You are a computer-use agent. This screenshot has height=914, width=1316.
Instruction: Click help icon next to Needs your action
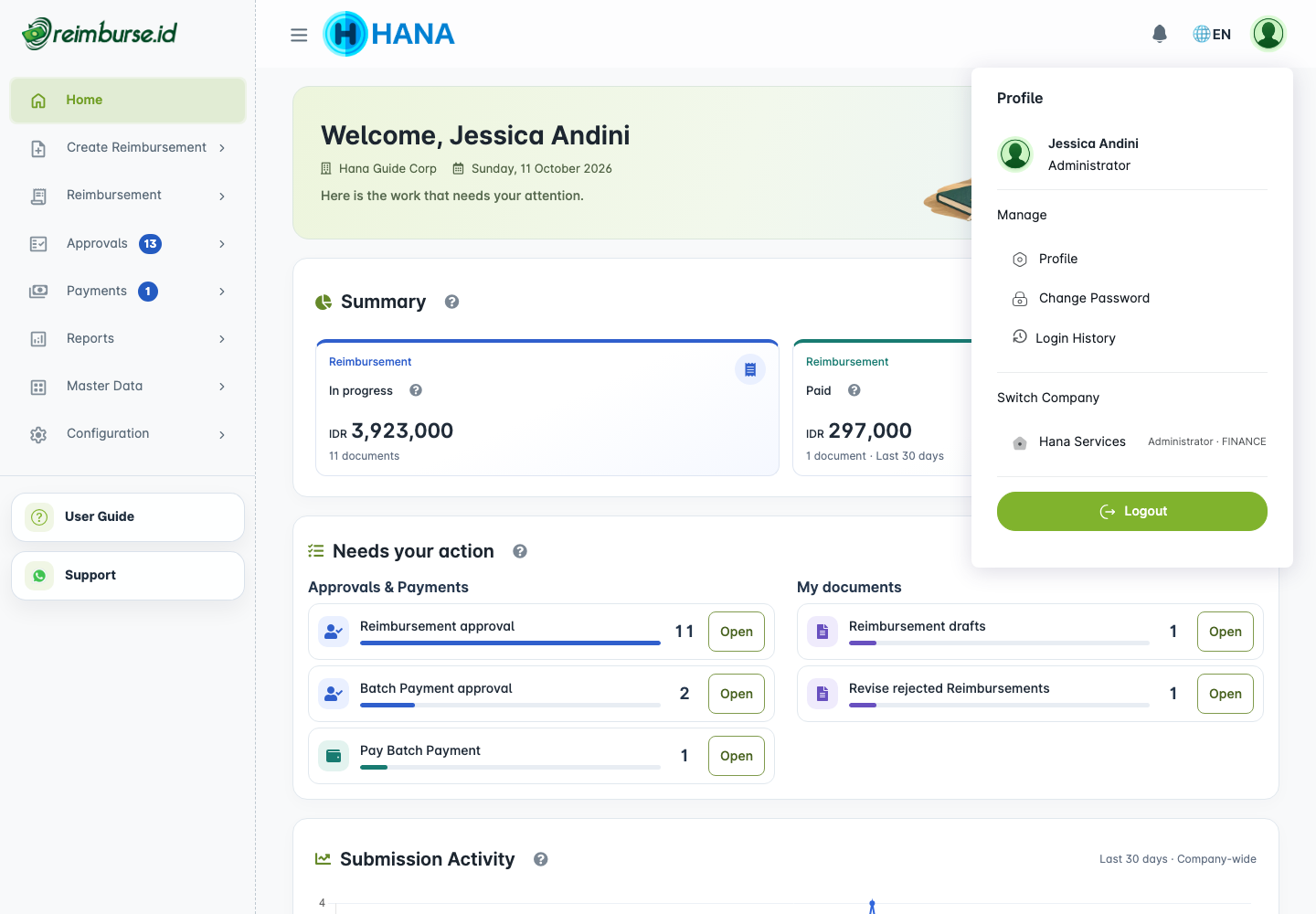click(520, 551)
